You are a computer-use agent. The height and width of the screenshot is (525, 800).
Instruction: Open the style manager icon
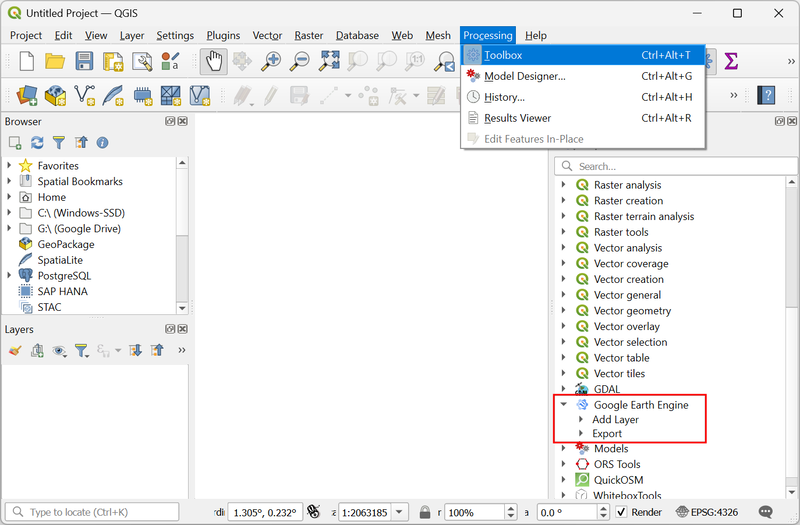pos(170,61)
